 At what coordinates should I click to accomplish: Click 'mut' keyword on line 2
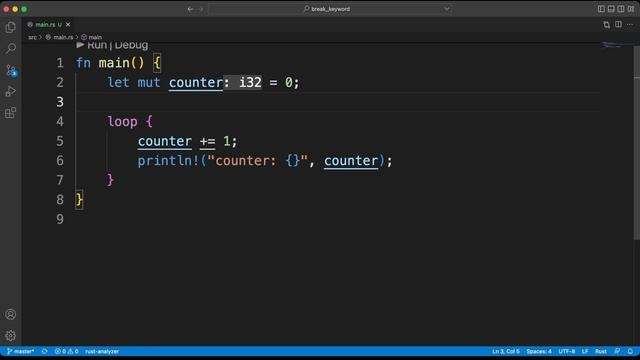pyautogui.click(x=149, y=82)
